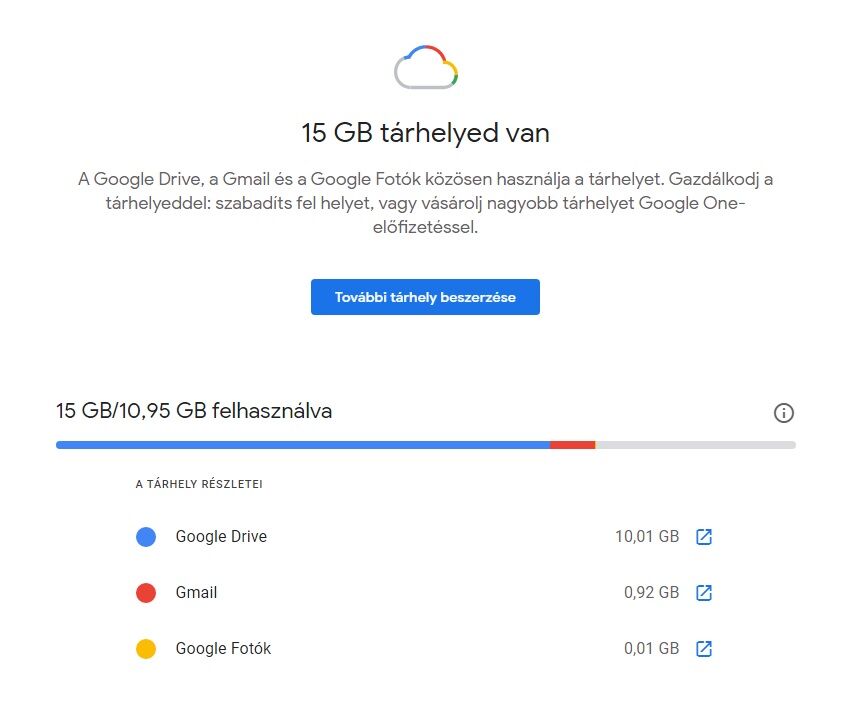Image resolution: width=863 pixels, height=717 pixels.
Task: Open Gmail storage via external-link icon
Action: tap(704, 593)
